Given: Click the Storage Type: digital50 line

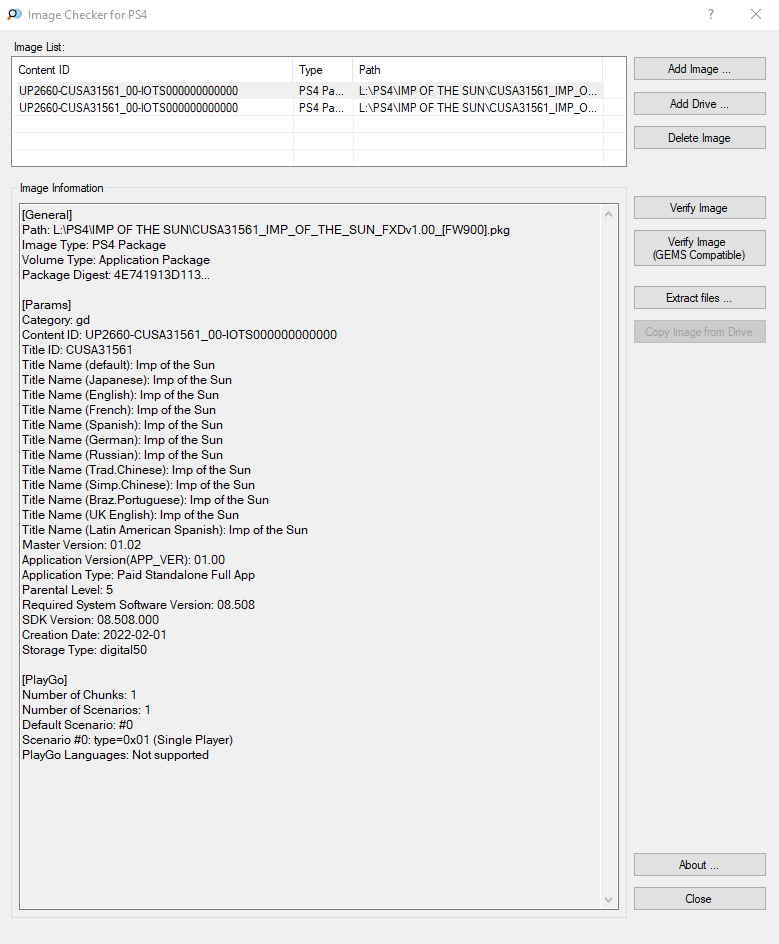Looking at the screenshot, I should coord(84,650).
